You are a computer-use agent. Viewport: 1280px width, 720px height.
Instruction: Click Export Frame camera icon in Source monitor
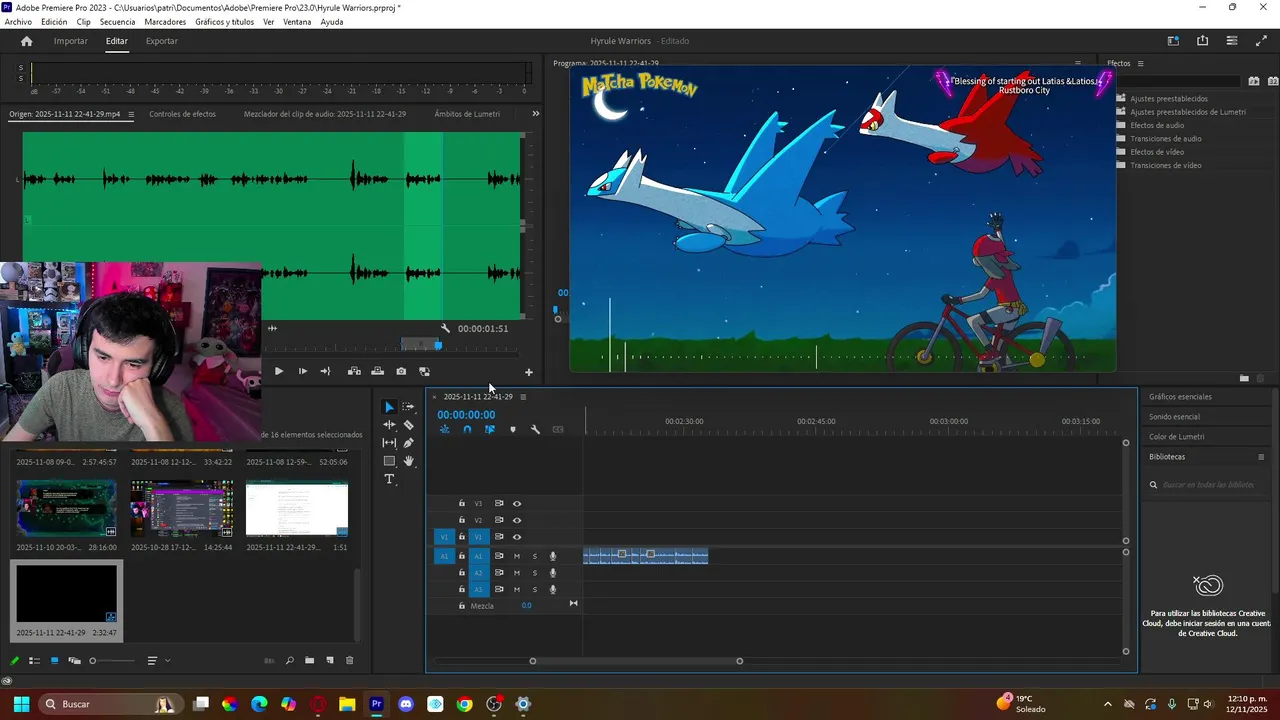[x=401, y=371]
